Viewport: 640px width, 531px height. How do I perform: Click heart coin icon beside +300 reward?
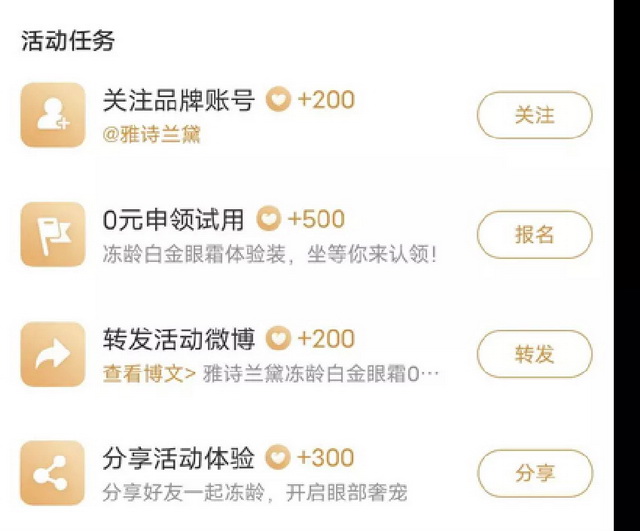[x=277, y=458]
